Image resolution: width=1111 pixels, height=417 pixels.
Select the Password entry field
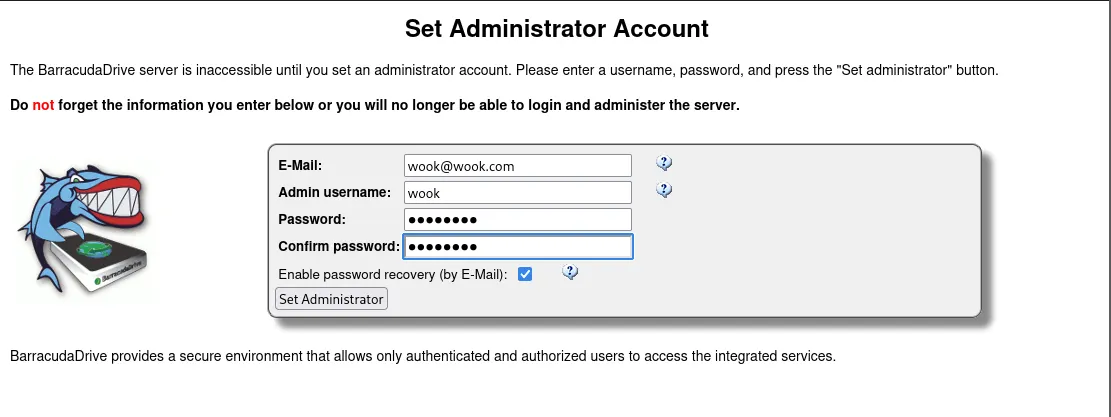pos(518,220)
